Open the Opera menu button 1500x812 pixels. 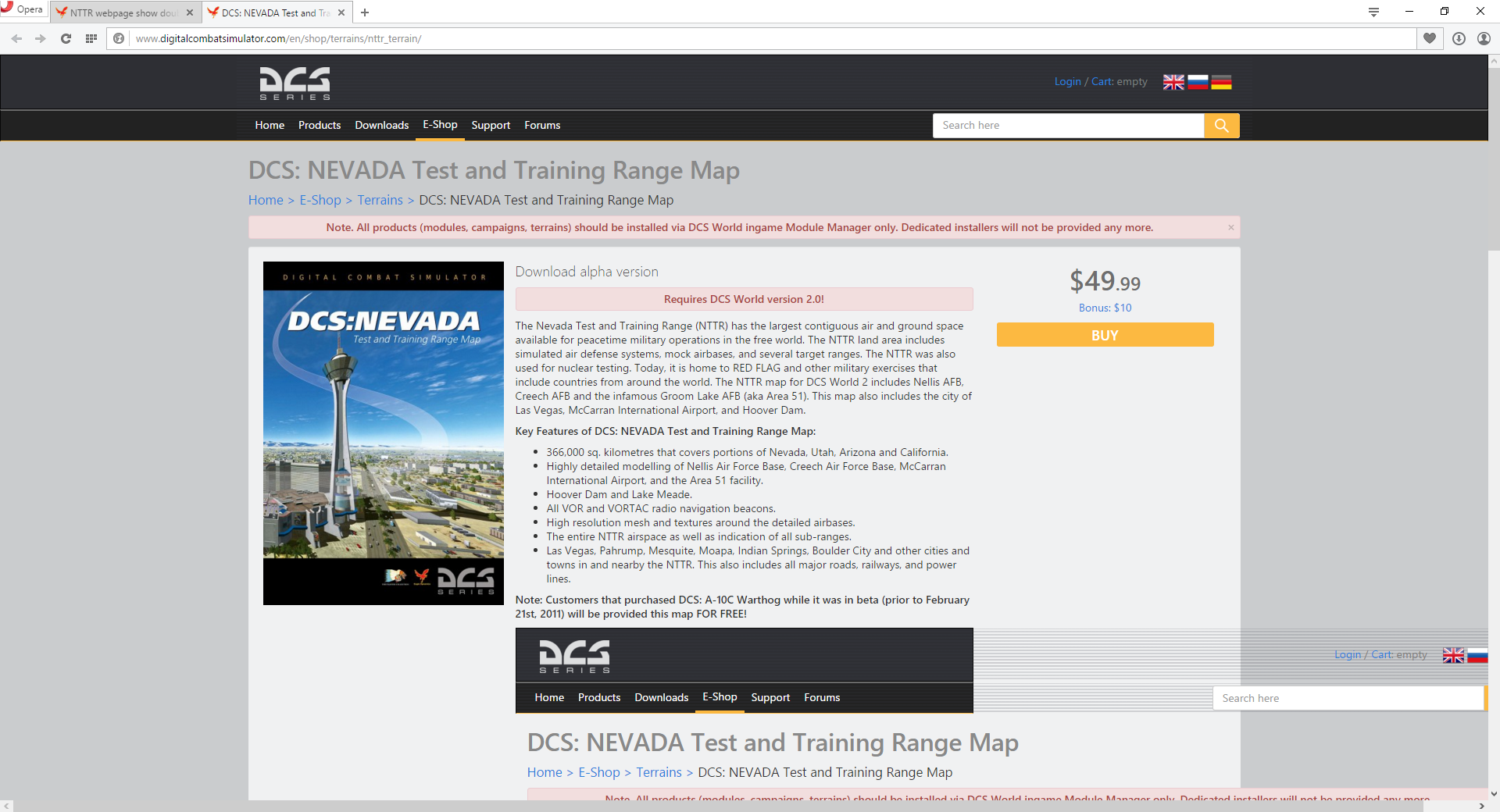click(23, 9)
